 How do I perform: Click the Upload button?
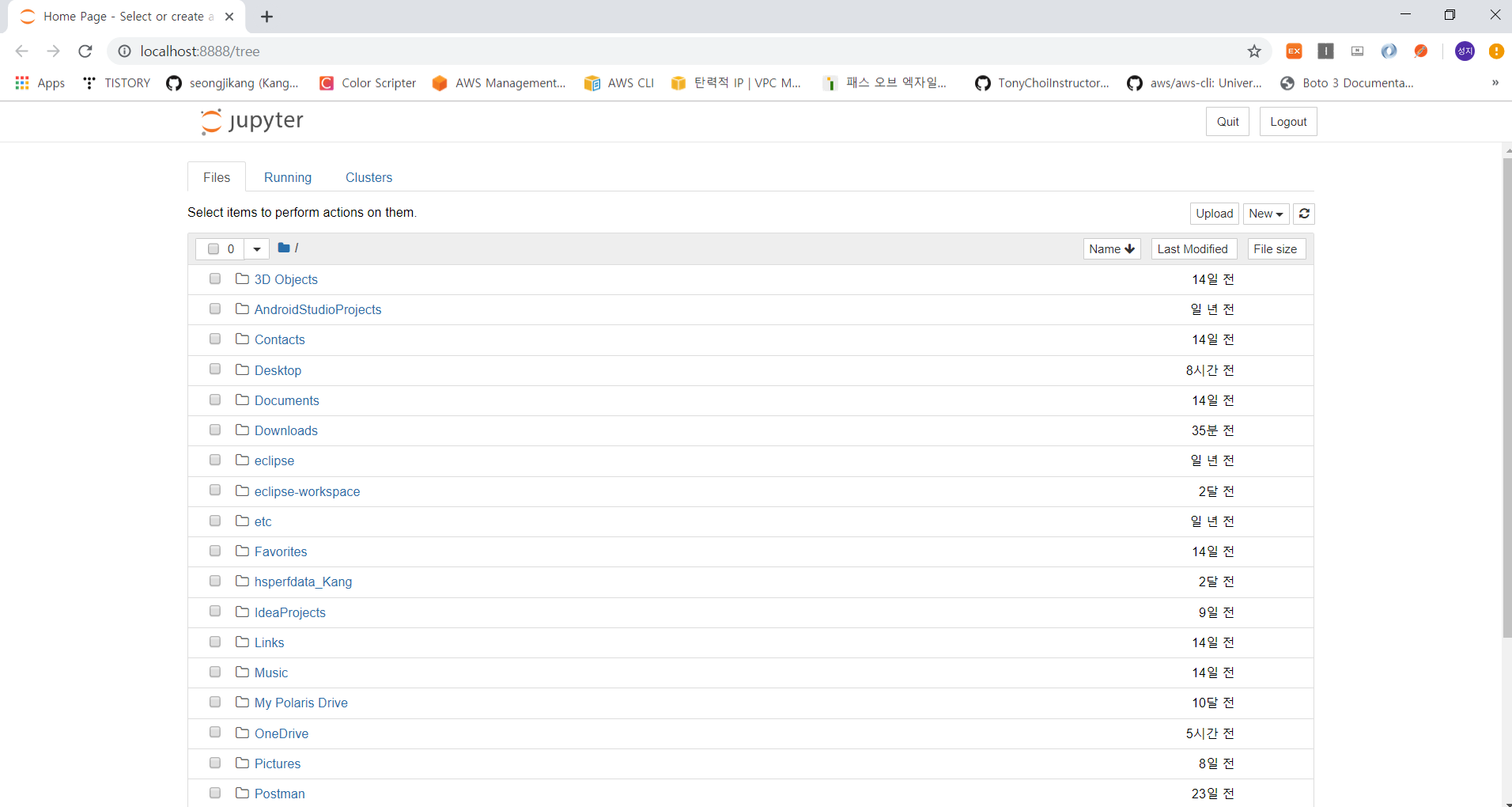pyautogui.click(x=1214, y=214)
